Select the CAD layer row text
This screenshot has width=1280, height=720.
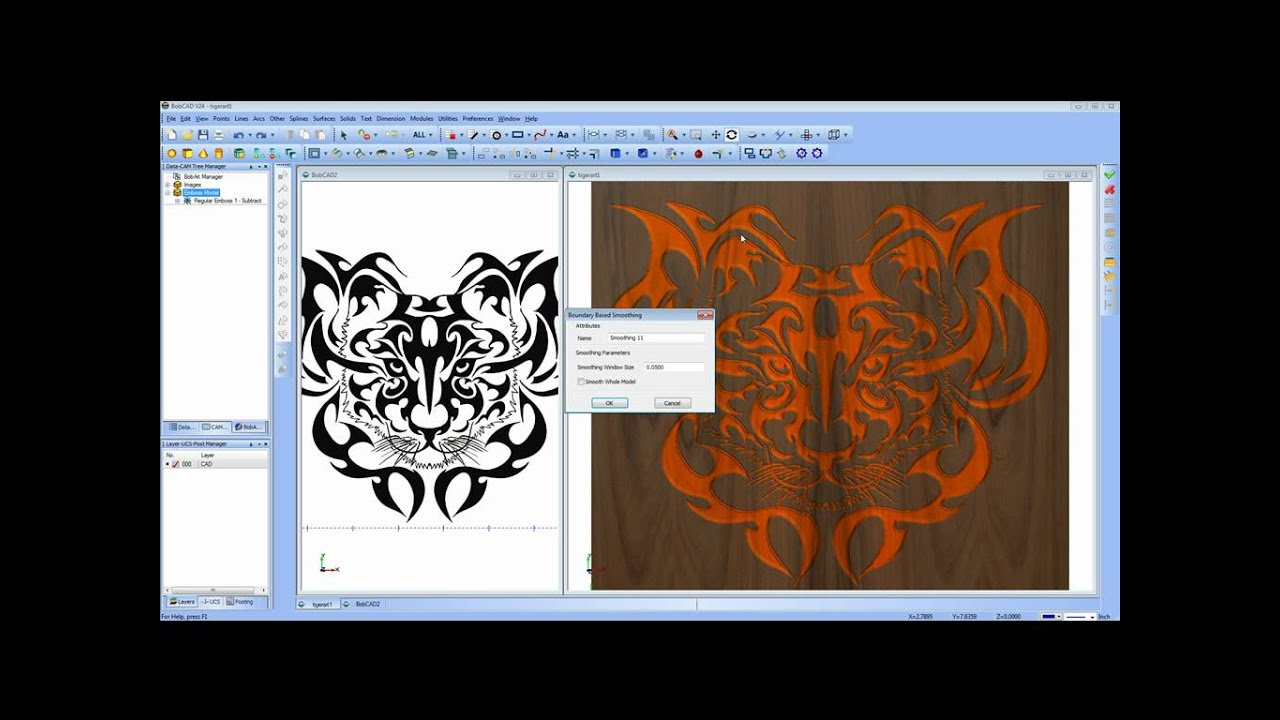(206, 464)
